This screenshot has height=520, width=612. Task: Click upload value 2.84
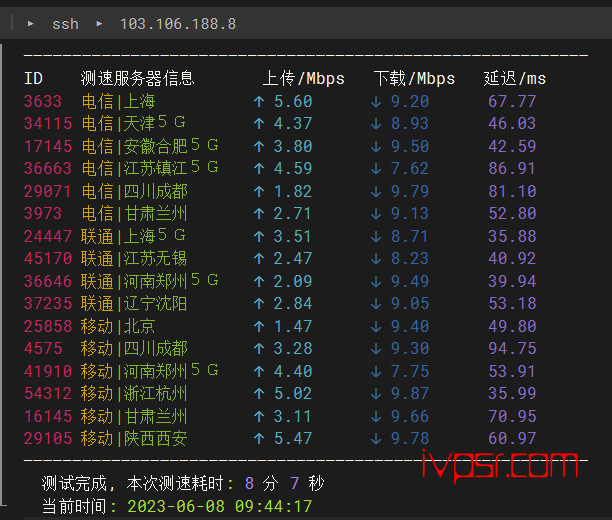click(293, 303)
